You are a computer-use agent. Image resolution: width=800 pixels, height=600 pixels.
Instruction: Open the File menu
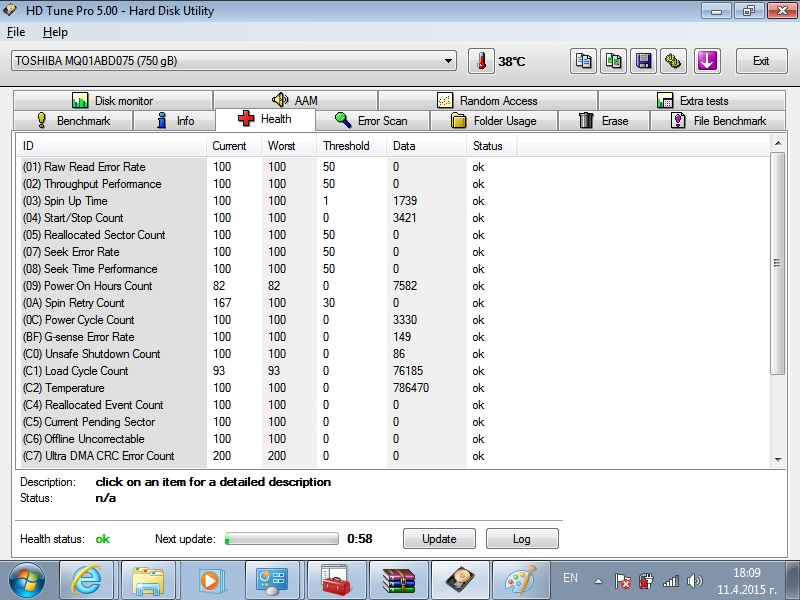coord(15,32)
